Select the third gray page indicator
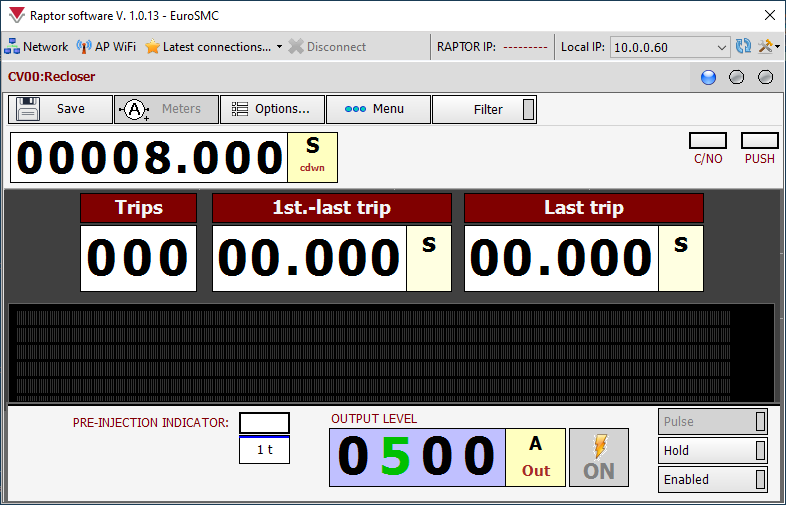The height and width of the screenshot is (505, 786). pyautogui.click(x=765, y=77)
